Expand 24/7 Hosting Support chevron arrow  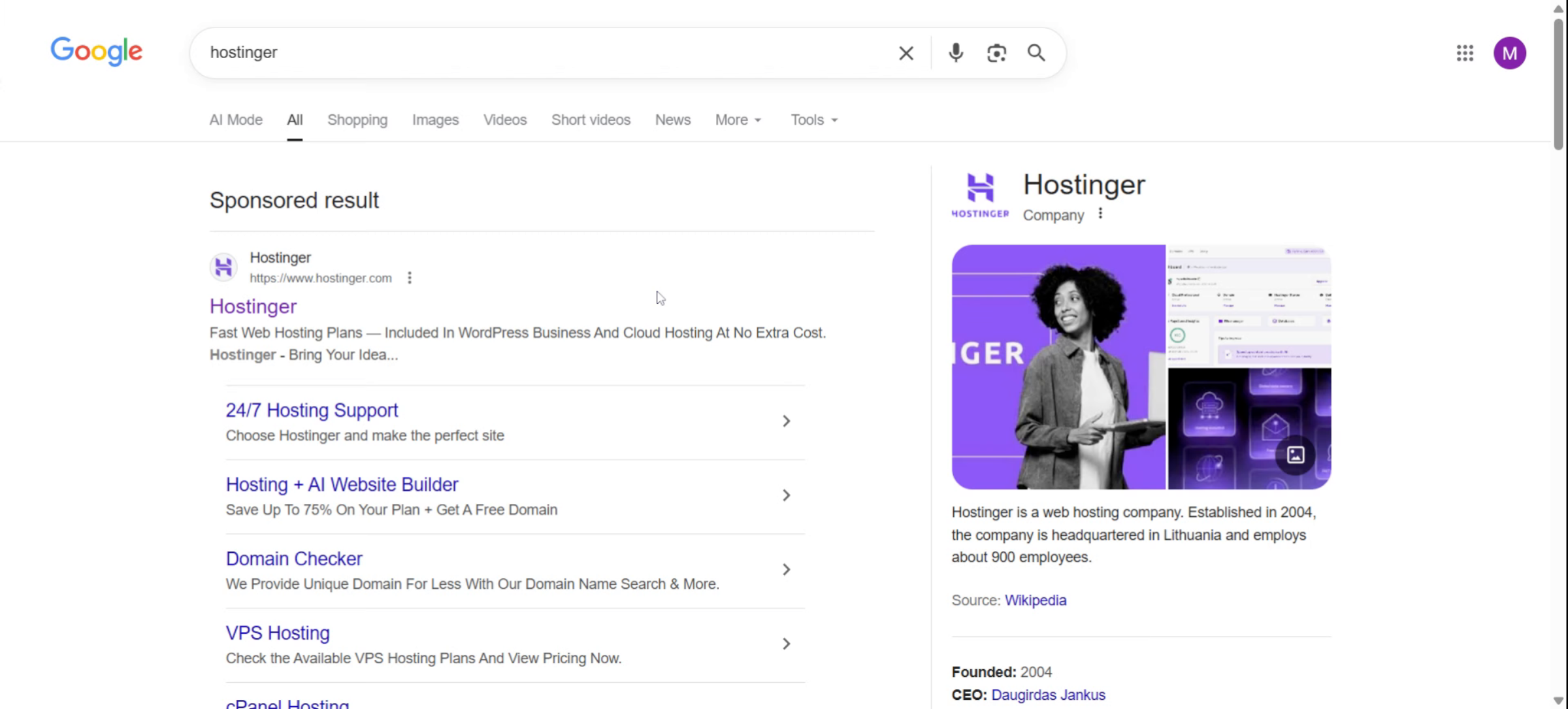[787, 421]
